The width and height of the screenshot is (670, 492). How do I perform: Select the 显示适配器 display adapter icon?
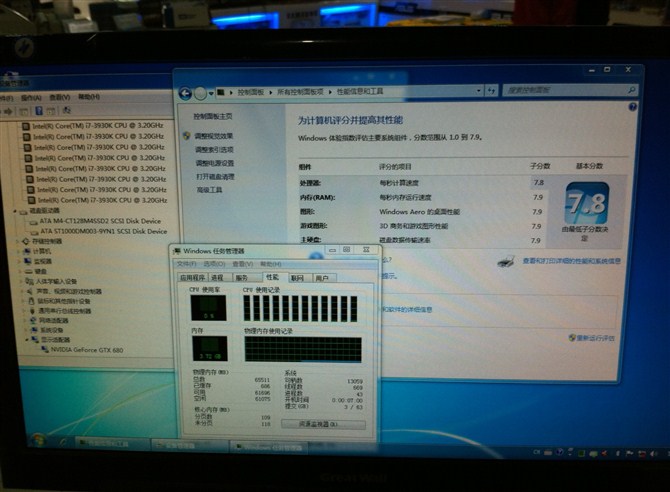click(35, 340)
